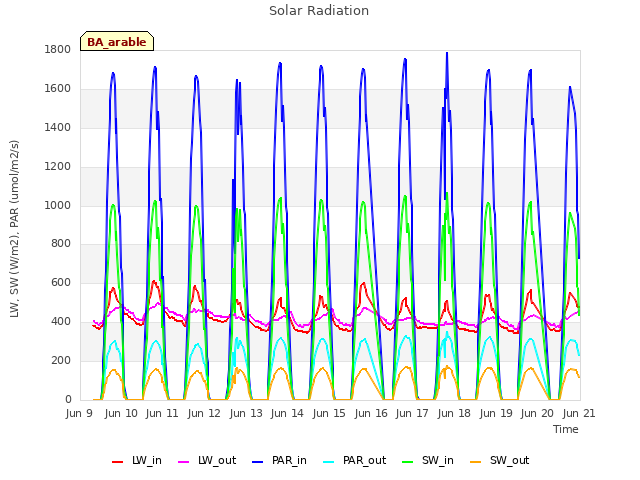This screenshot has height=480, width=640.
Task: Click the 600 y-axis tick label
Action: [x=61, y=283]
